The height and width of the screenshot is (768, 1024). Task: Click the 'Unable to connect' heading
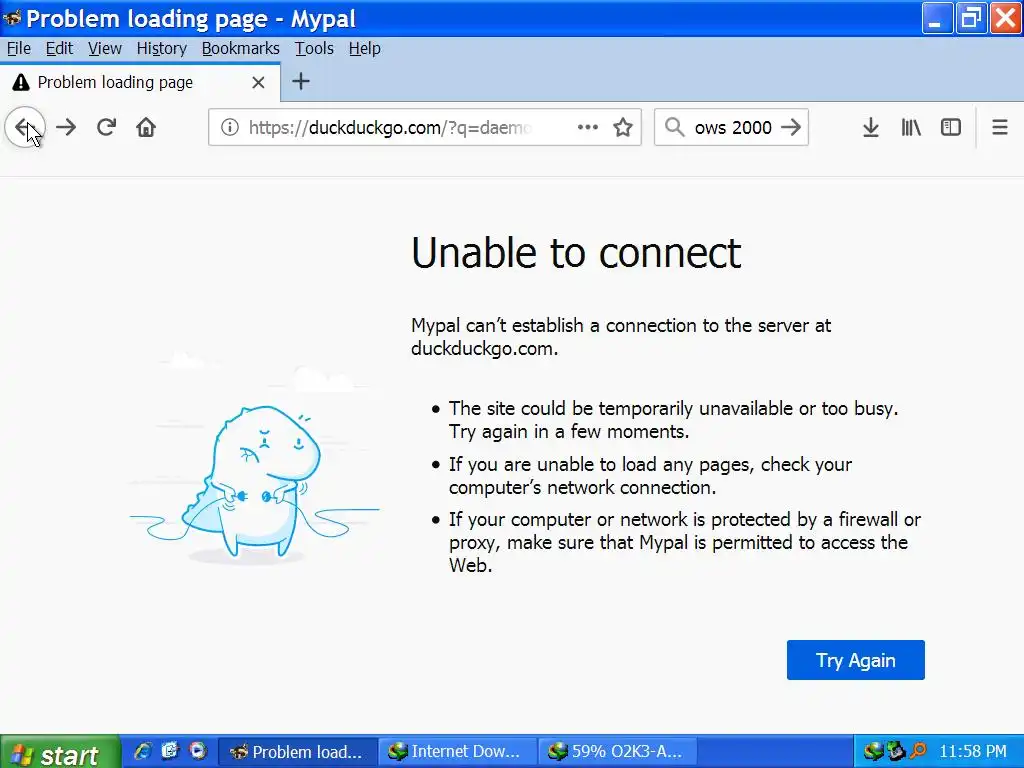(x=576, y=252)
